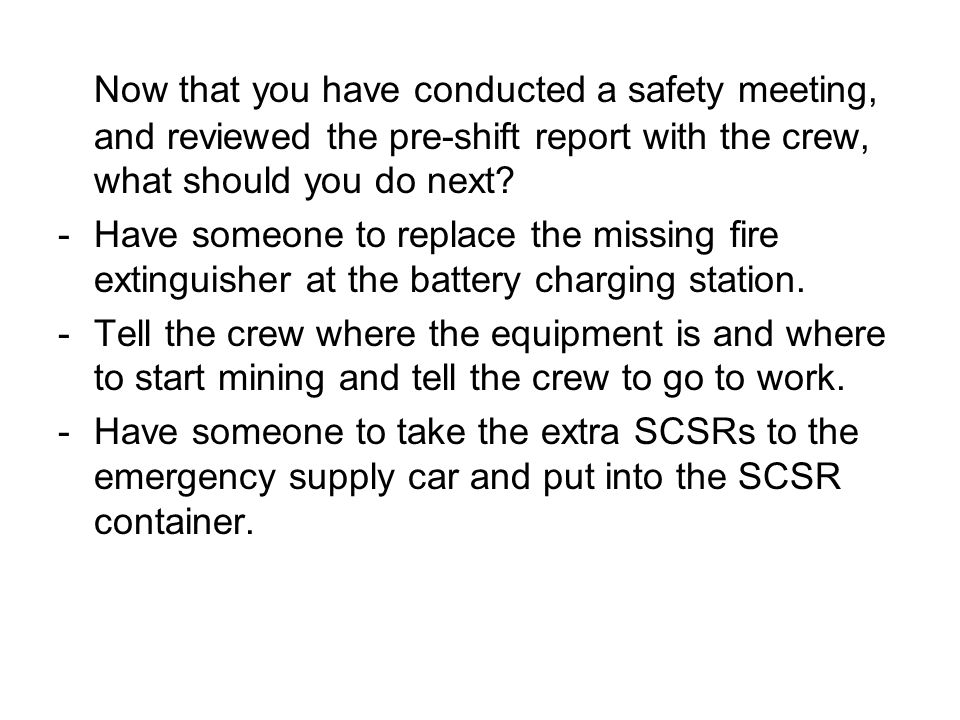Click the word 'container.' on the last line

point(173,522)
